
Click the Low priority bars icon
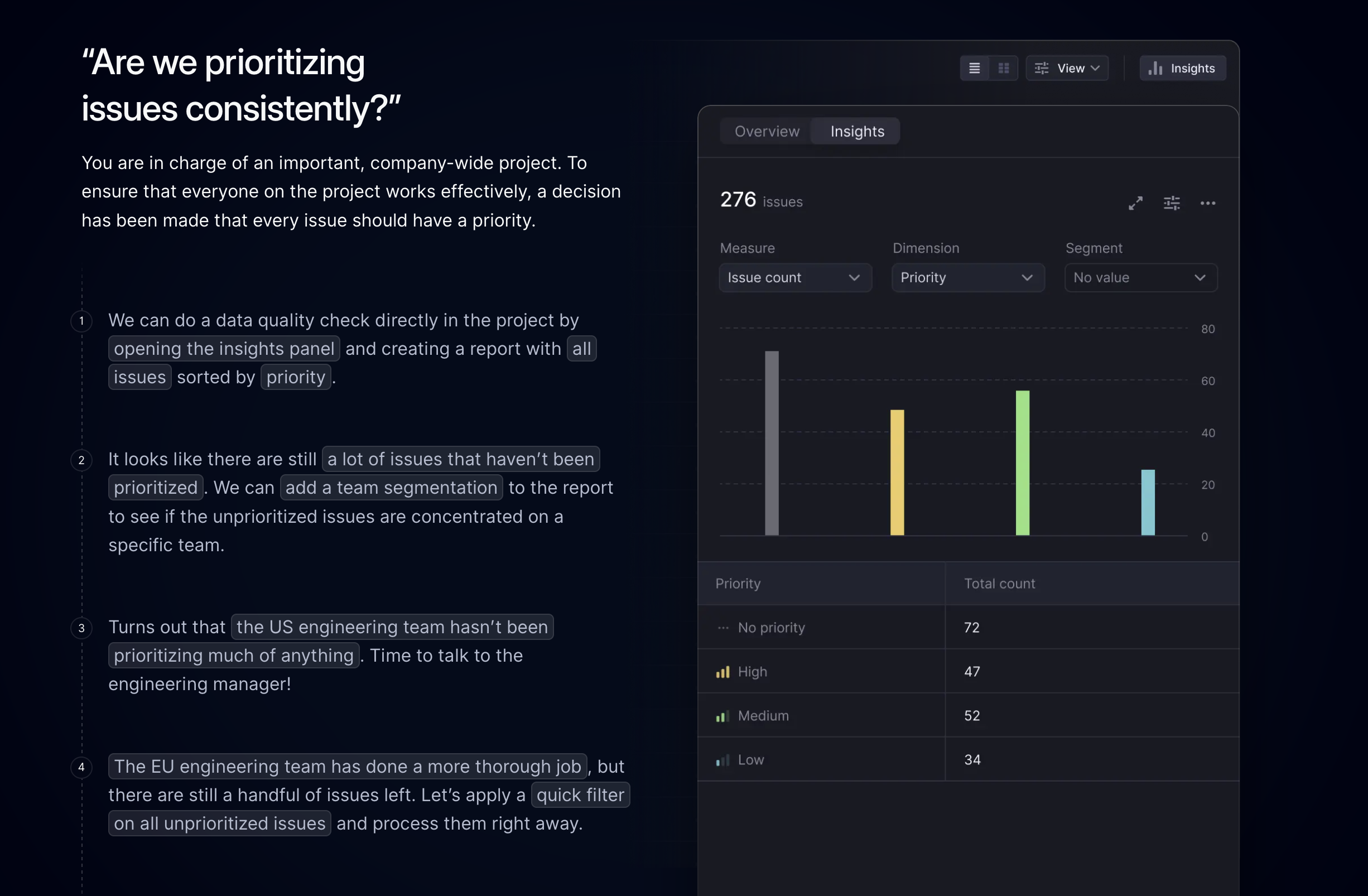[x=723, y=760]
